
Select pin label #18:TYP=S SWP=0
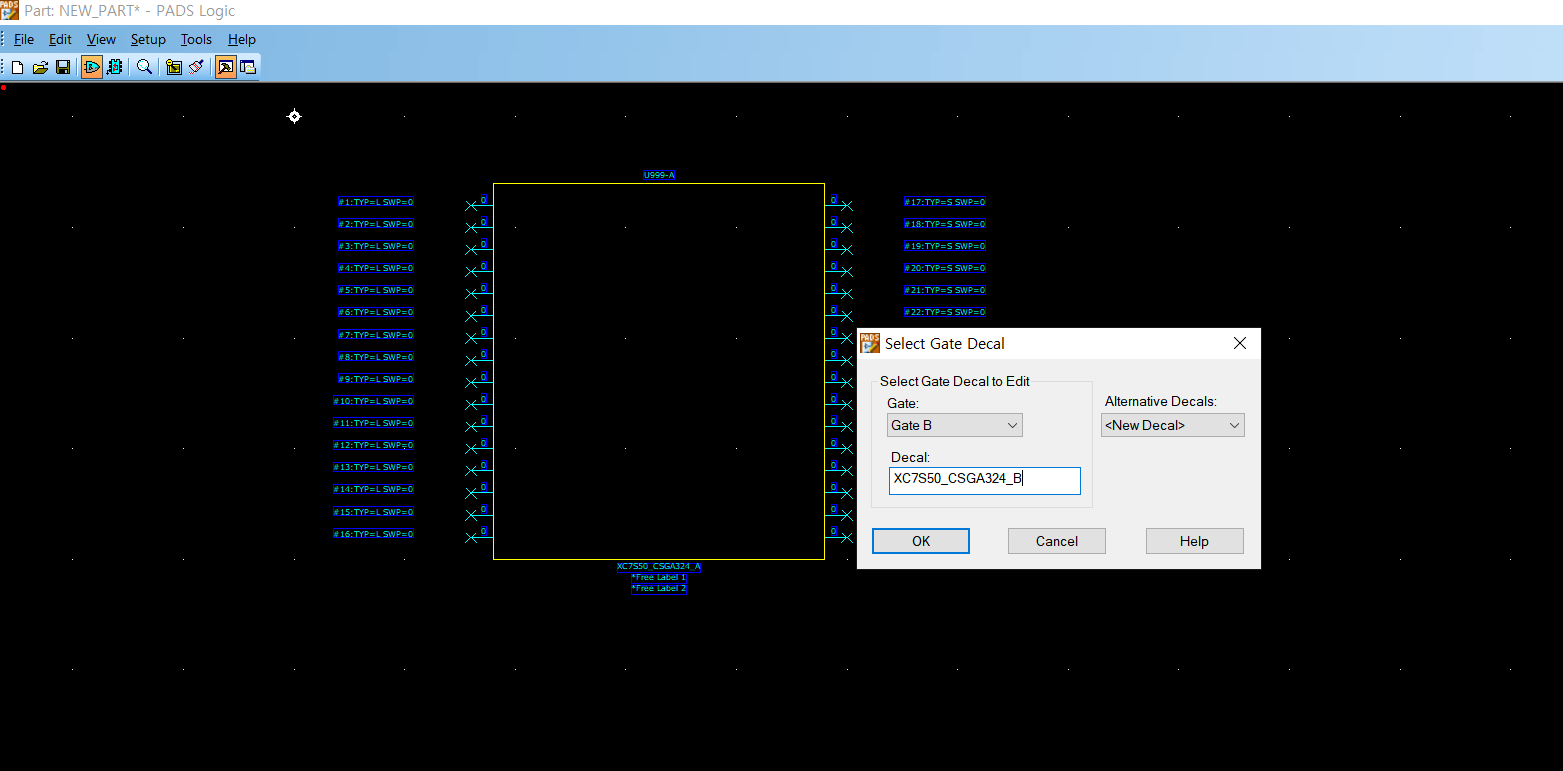pos(945,224)
